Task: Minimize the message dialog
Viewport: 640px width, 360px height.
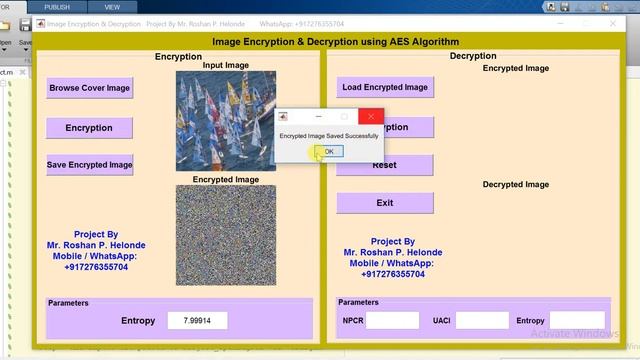Action: 318,117
